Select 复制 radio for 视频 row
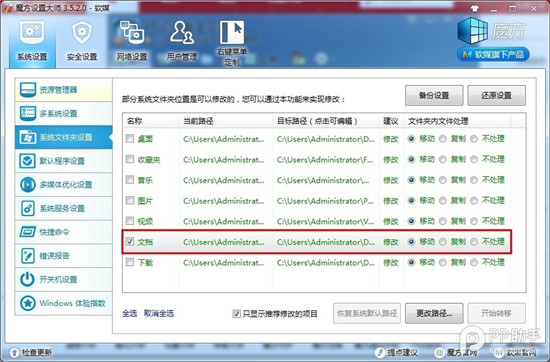The height and width of the screenshot is (362, 550). click(443, 221)
